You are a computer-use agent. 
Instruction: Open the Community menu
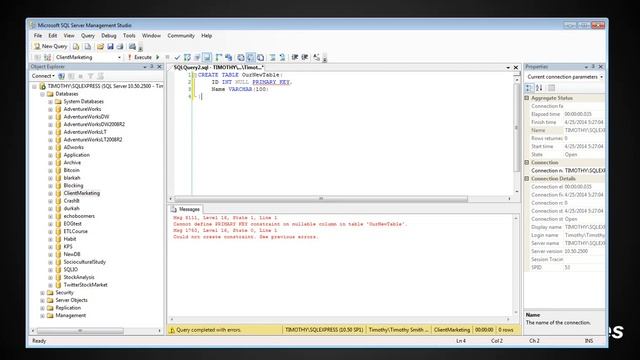(181, 36)
